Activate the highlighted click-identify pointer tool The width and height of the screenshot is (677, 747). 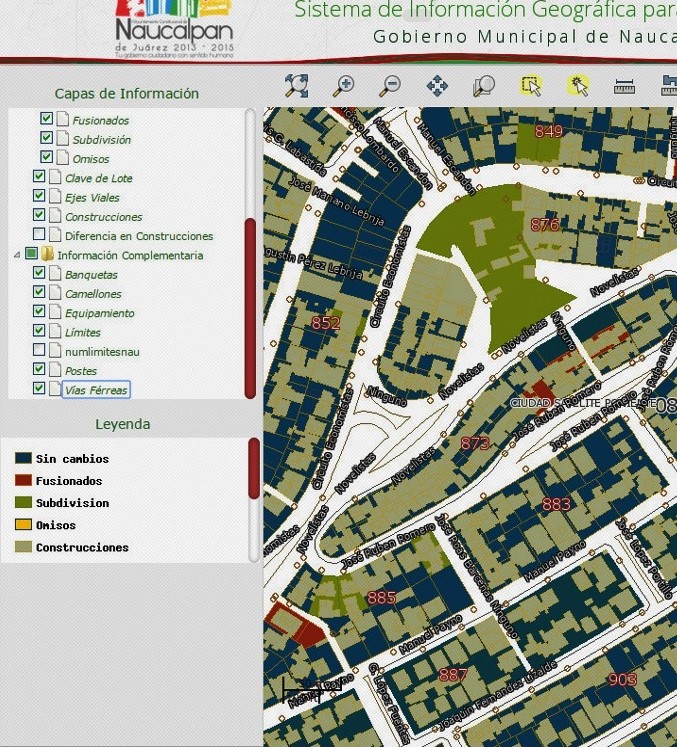point(577,86)
